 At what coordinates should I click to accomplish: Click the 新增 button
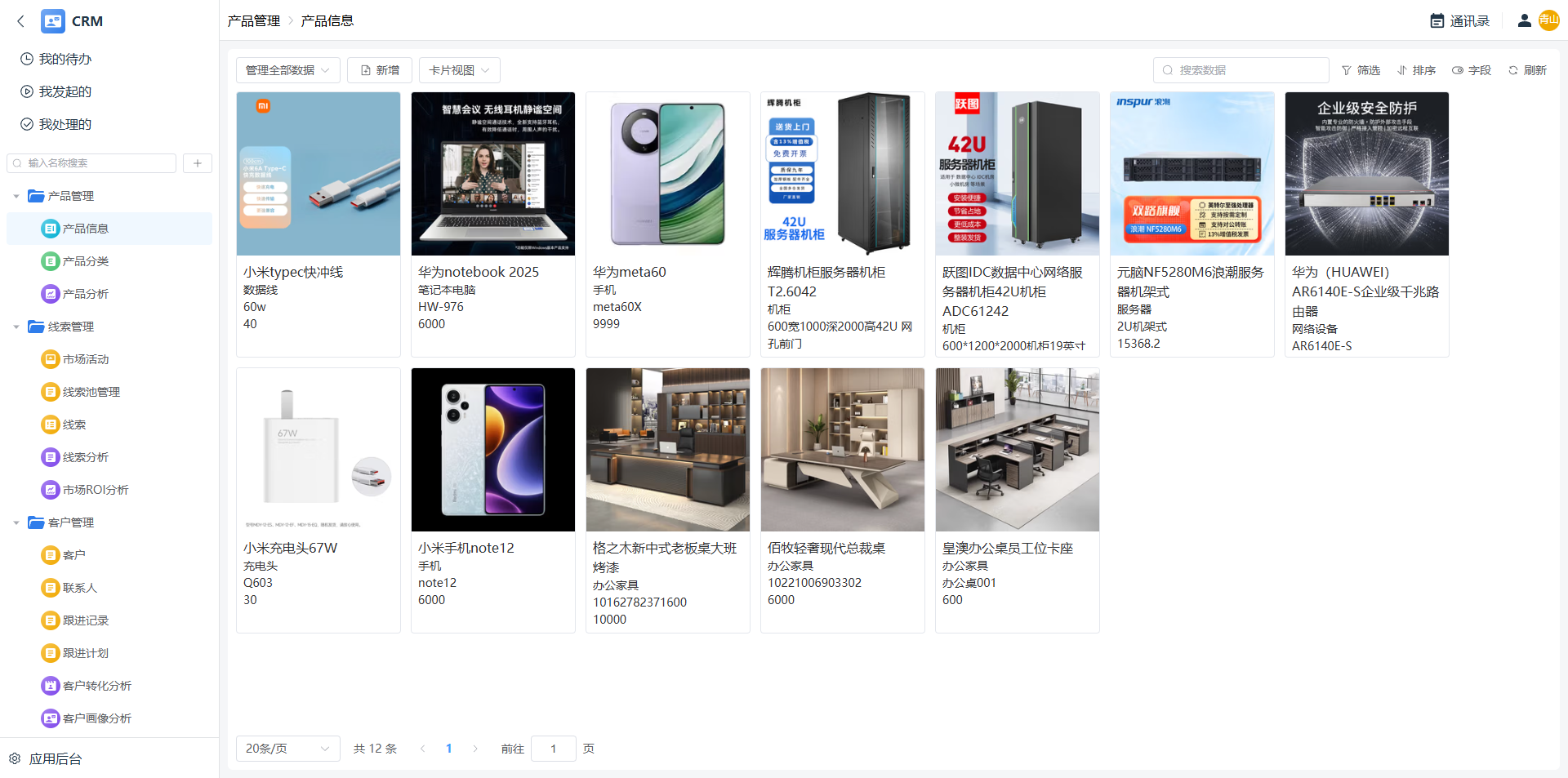click(x=380, y=70)
